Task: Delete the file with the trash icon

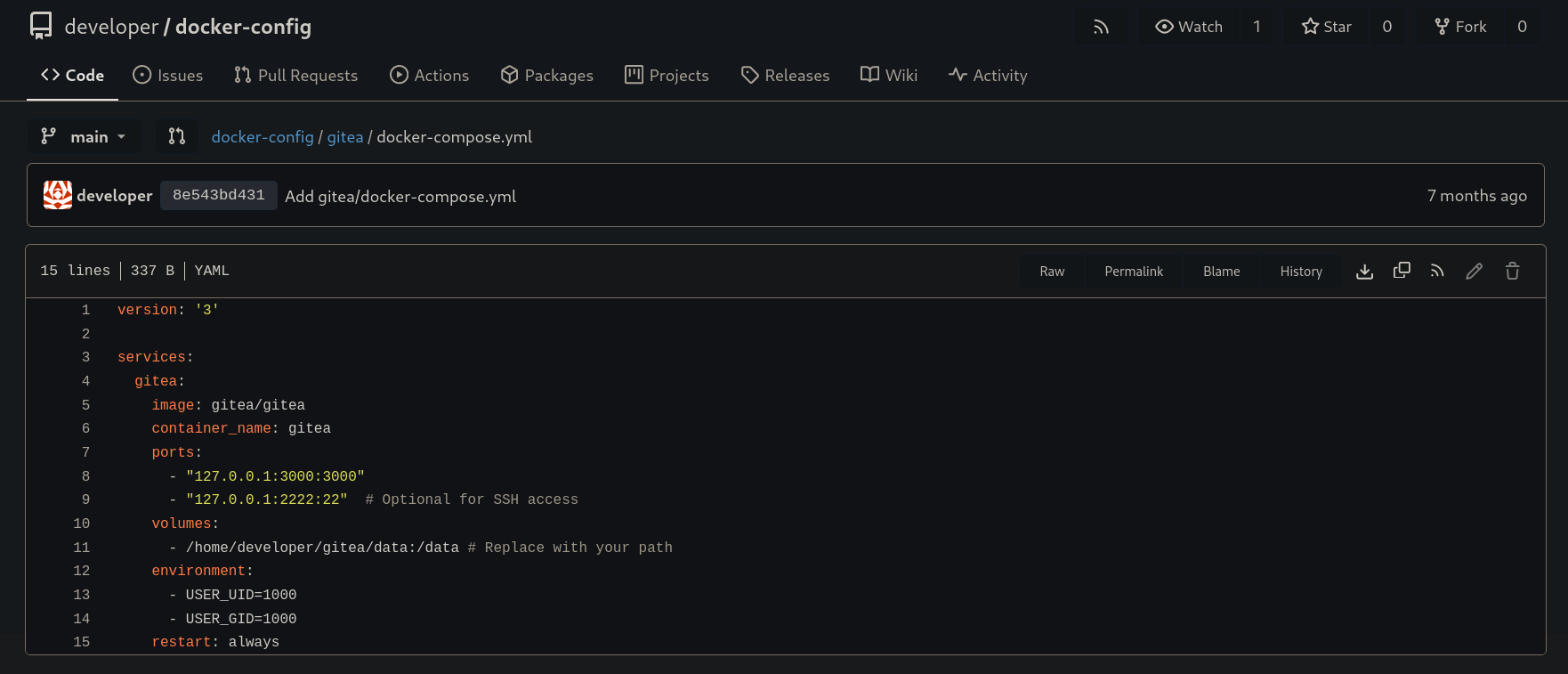Action: pyautogui.click(x=1512, y=271)
